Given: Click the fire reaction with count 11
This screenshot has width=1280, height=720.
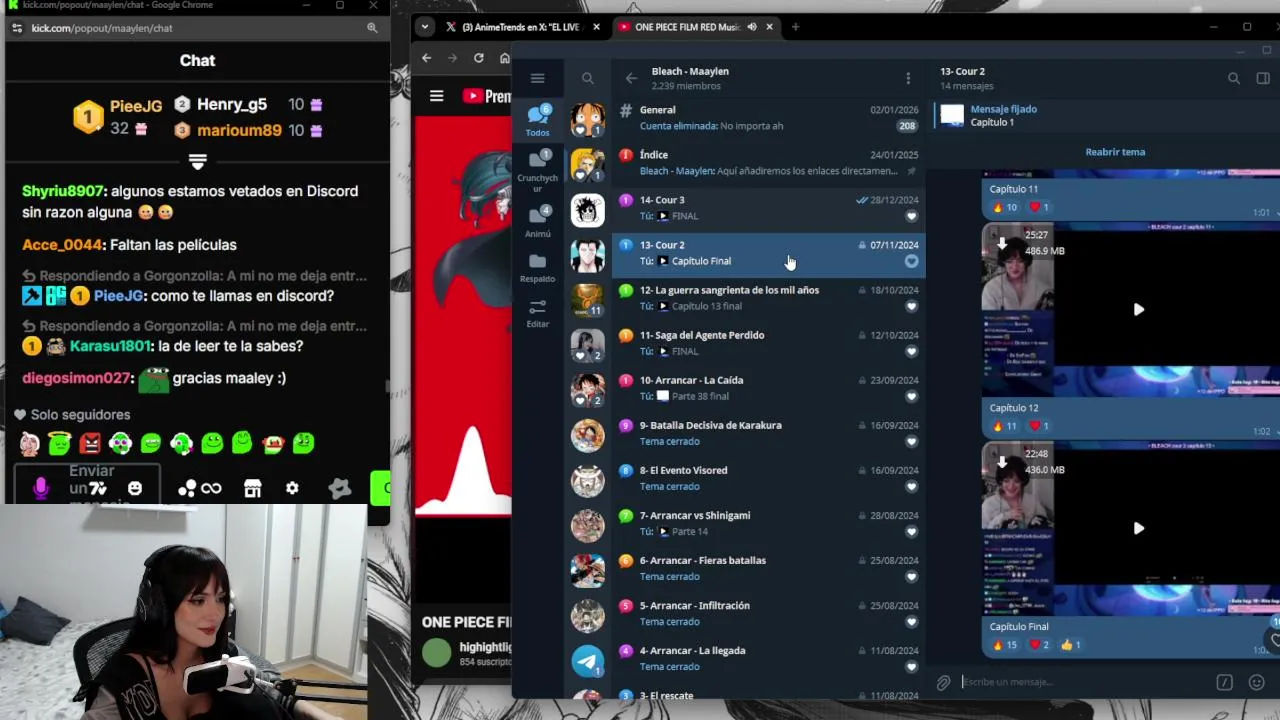Looking at the screenshot, I should pos(1005,426).
